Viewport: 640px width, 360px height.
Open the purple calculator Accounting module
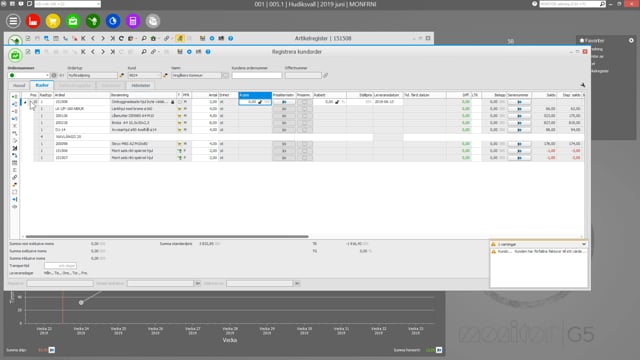point(133,21)
